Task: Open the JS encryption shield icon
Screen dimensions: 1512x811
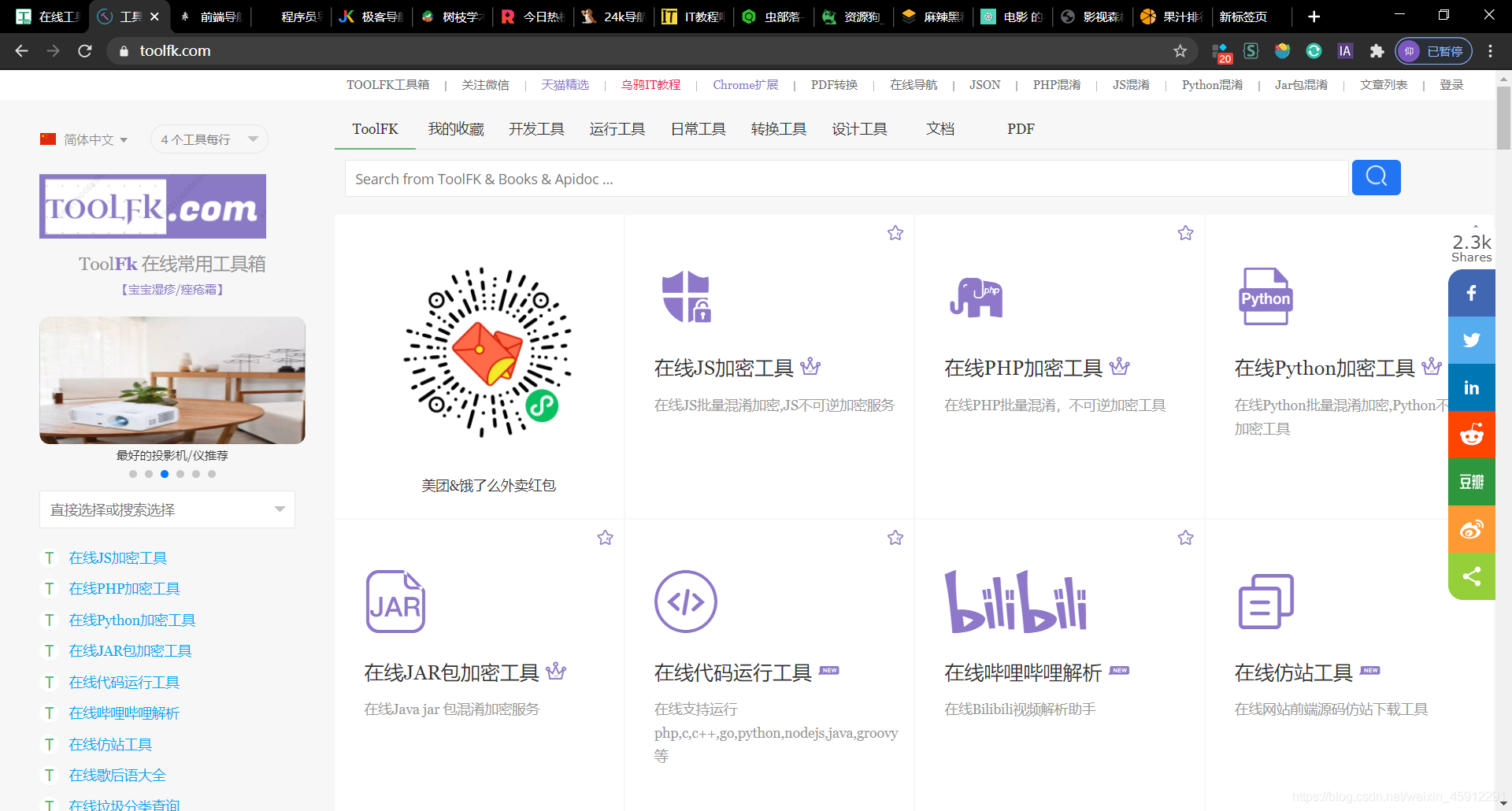Action: coord(686,297)
